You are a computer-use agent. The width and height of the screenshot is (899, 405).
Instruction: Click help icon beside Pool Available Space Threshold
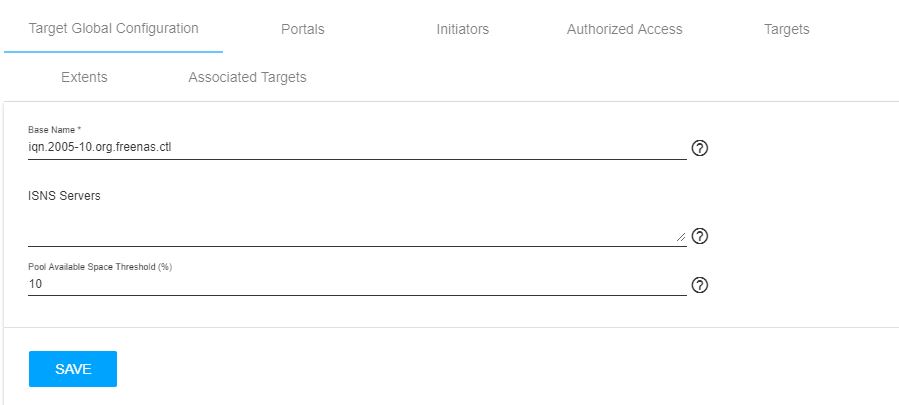pyautogui.click(x=699, y=285)
